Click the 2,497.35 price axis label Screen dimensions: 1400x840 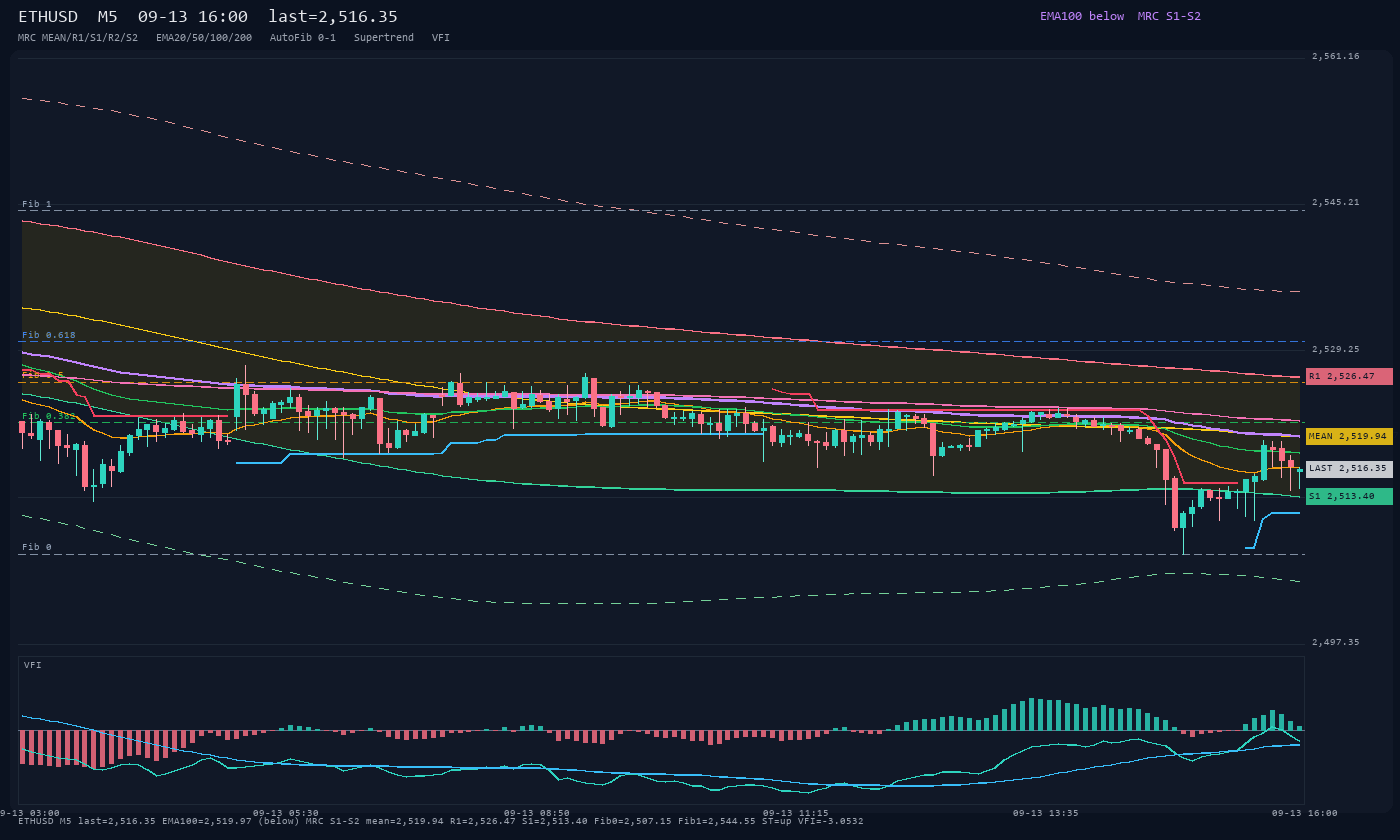pyautogui.click(x=1336, y=642)
